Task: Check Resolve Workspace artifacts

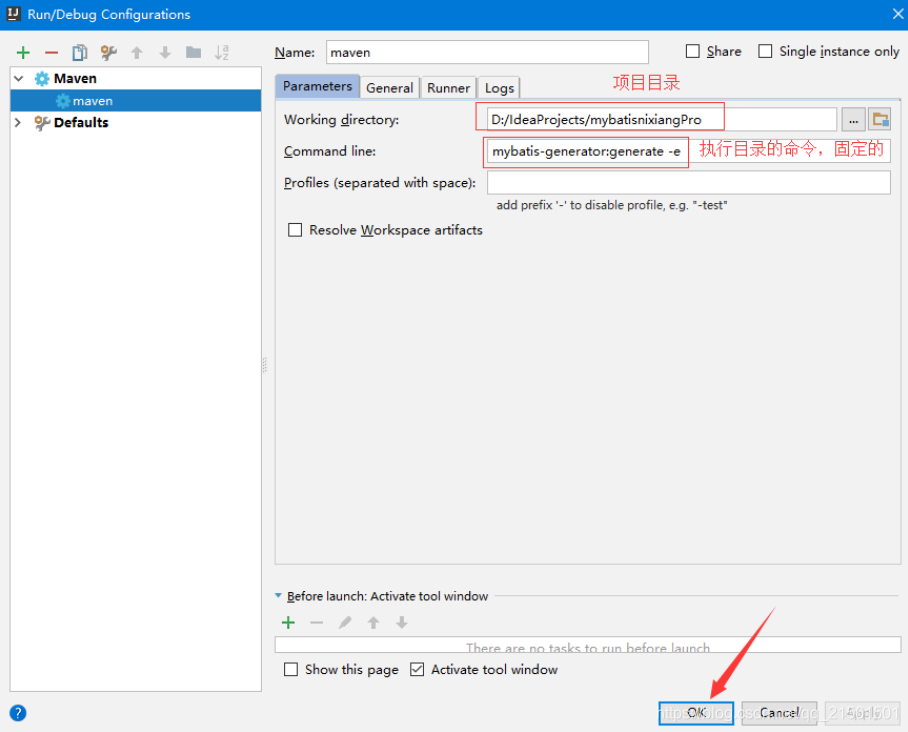Action: [x=295, y=230]
